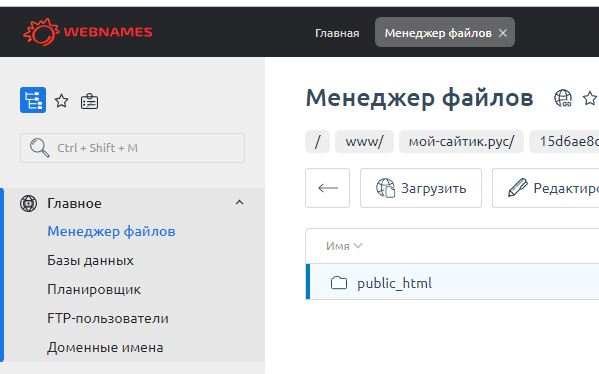Click the globe icon next to page title
Screen dimensions: 599x374
[x=563, y=98]
